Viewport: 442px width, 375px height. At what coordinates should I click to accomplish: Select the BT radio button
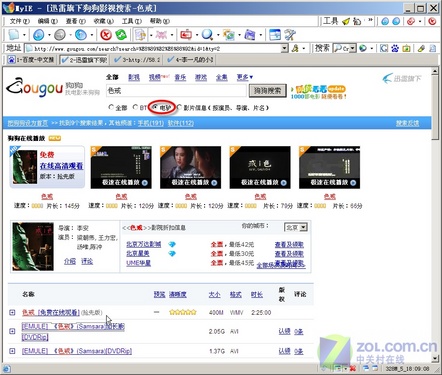[x=135, y=107]
